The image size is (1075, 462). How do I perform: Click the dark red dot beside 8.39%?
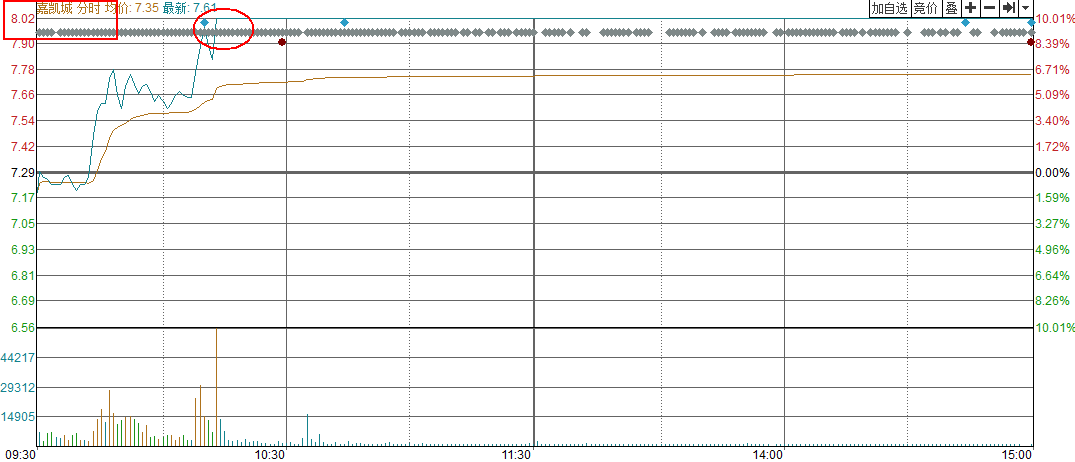1031,42
